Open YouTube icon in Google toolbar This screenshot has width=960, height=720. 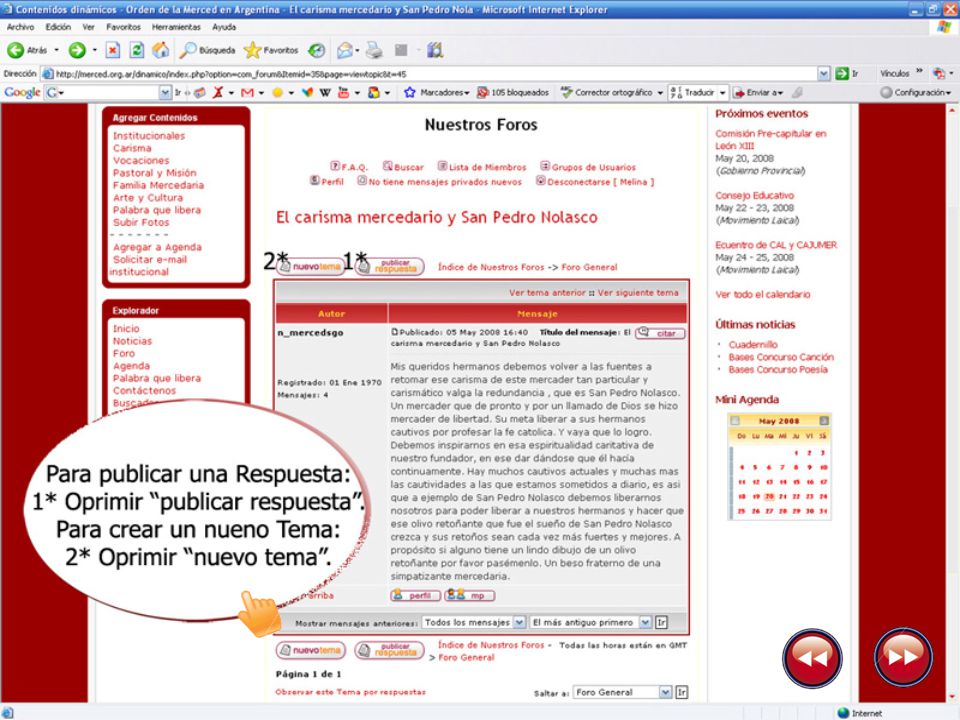click(343, 92)
